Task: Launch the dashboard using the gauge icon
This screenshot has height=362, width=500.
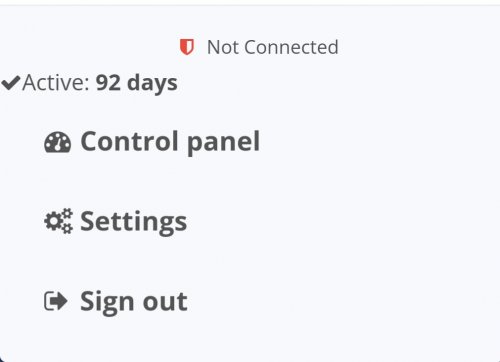Action: tap(57, 142)
